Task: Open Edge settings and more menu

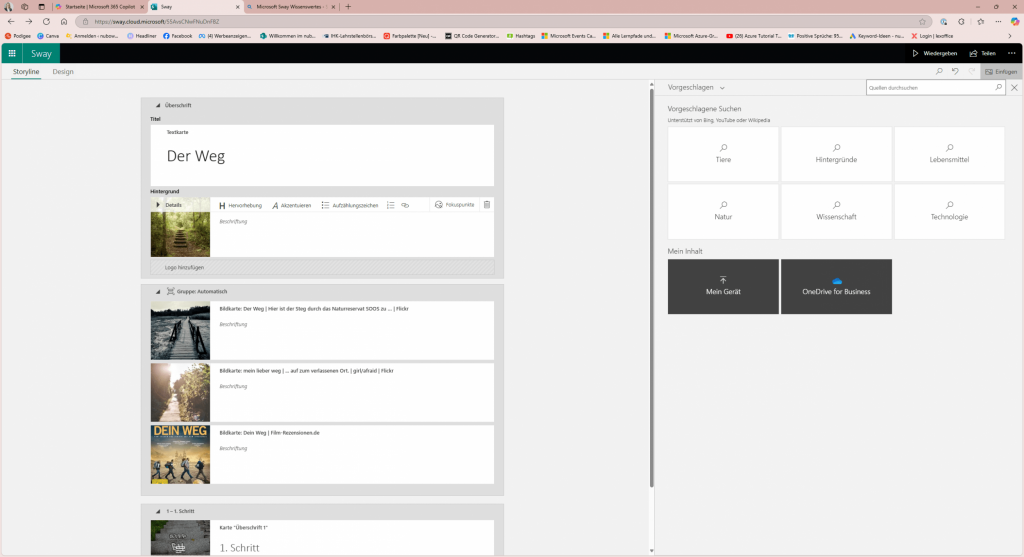Action: tap(999, 22)
